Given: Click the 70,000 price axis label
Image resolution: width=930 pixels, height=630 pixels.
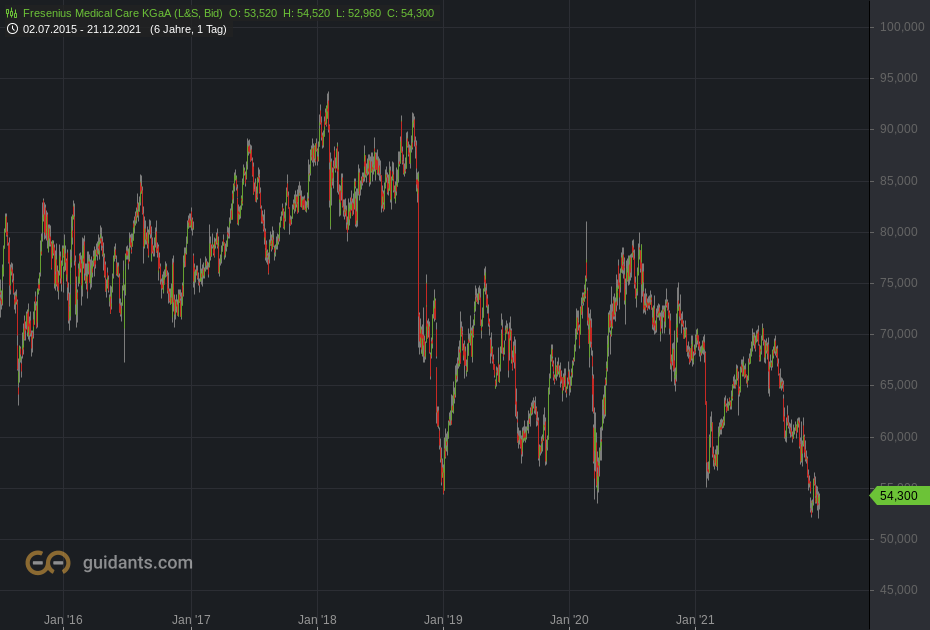Looking at the screenshot, I should point(899,335).
